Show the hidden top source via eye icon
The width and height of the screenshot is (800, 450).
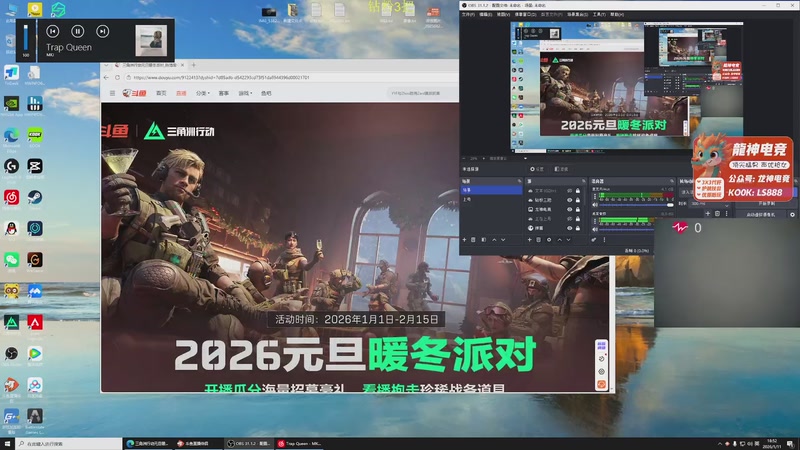coord(569,191)
